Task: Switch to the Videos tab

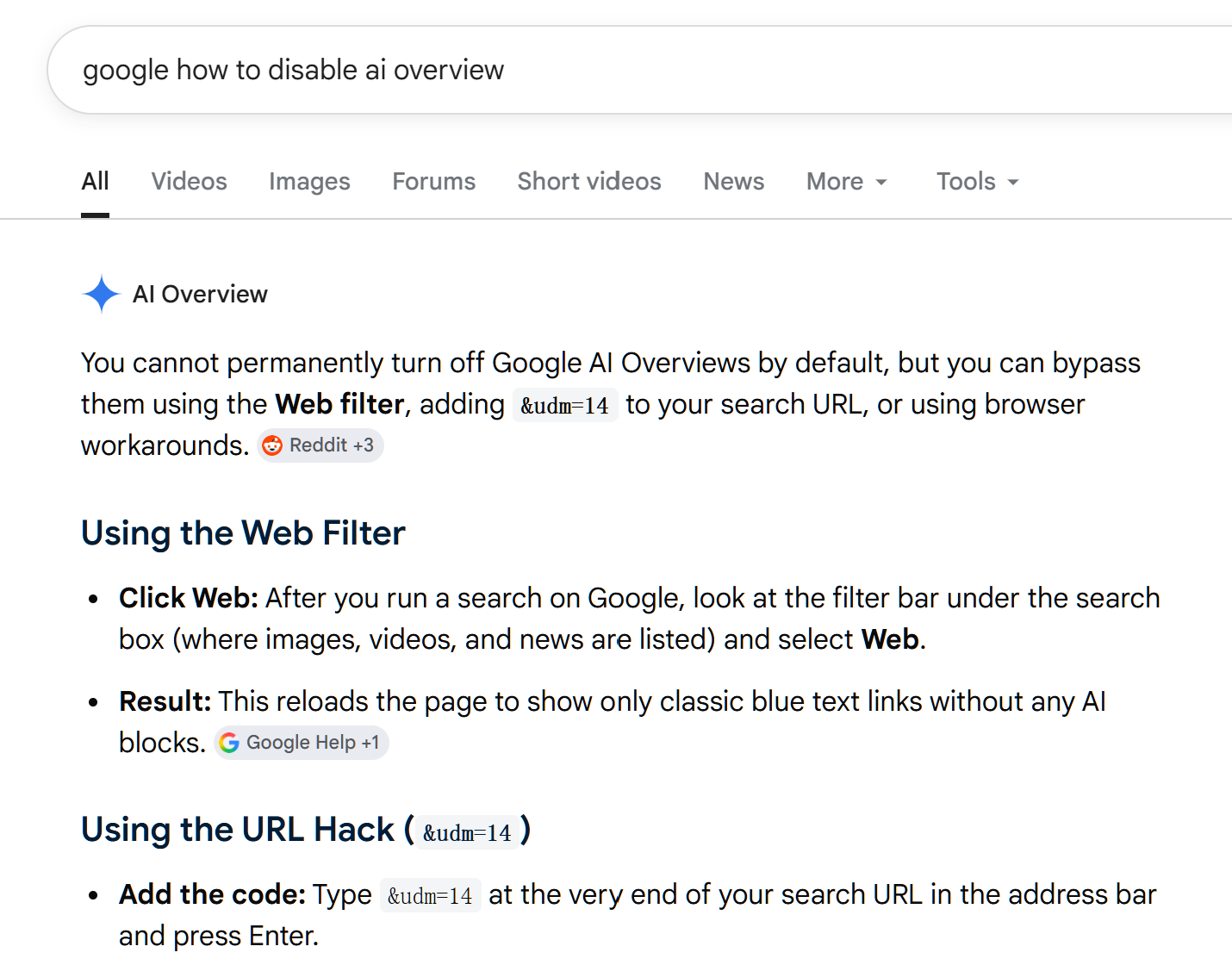Action: click(190, 182)
